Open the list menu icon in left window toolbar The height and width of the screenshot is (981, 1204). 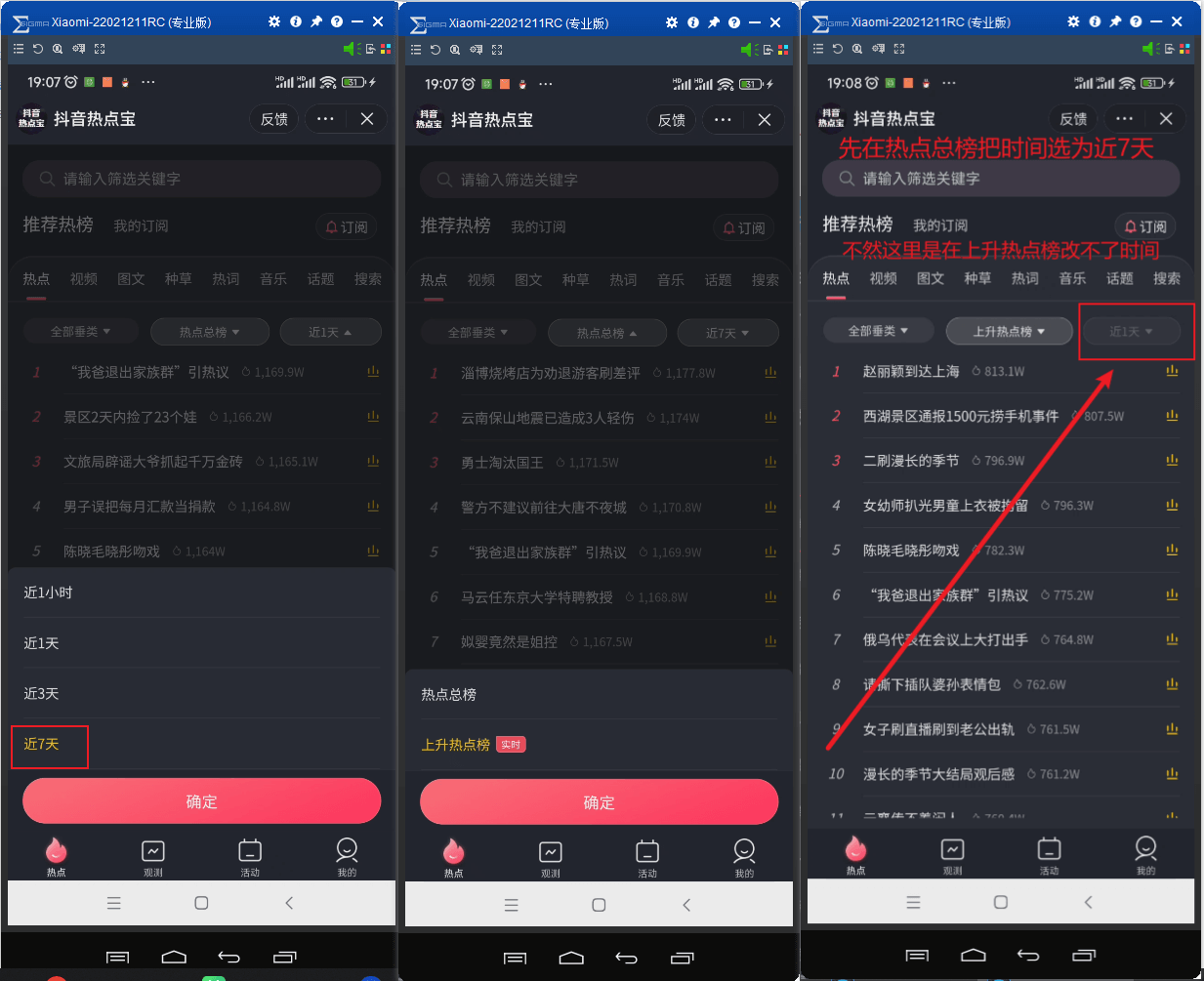(20, 49)
